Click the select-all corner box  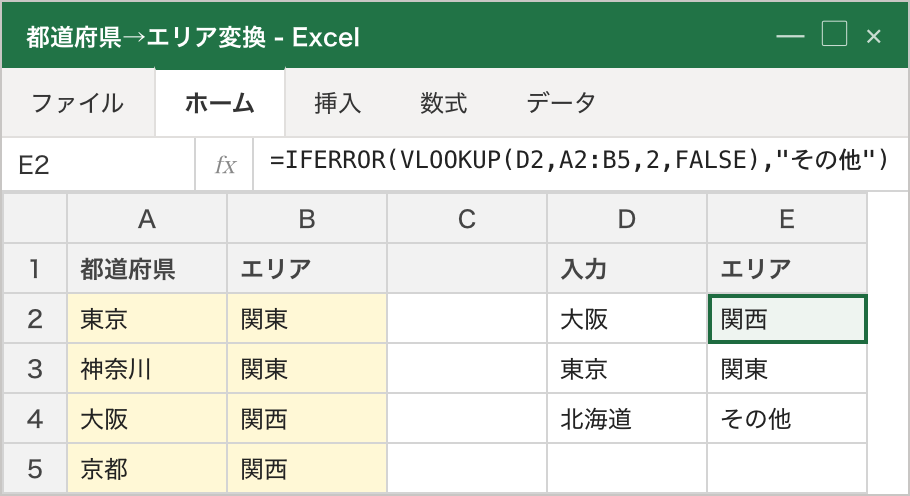coord(35,219)
